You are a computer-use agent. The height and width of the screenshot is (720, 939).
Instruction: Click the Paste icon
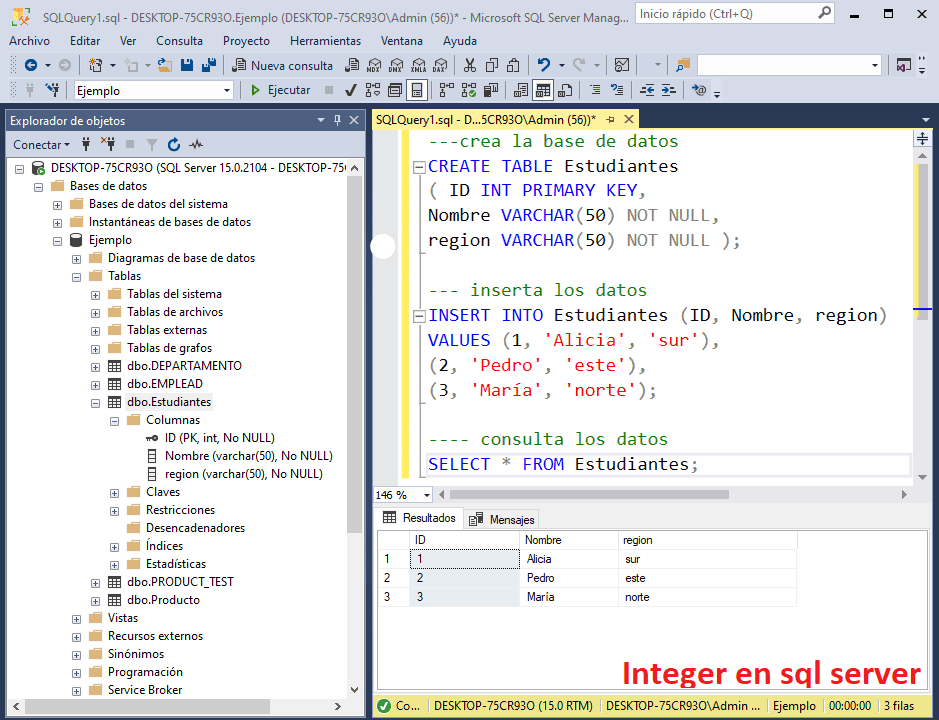coord(513,65)
